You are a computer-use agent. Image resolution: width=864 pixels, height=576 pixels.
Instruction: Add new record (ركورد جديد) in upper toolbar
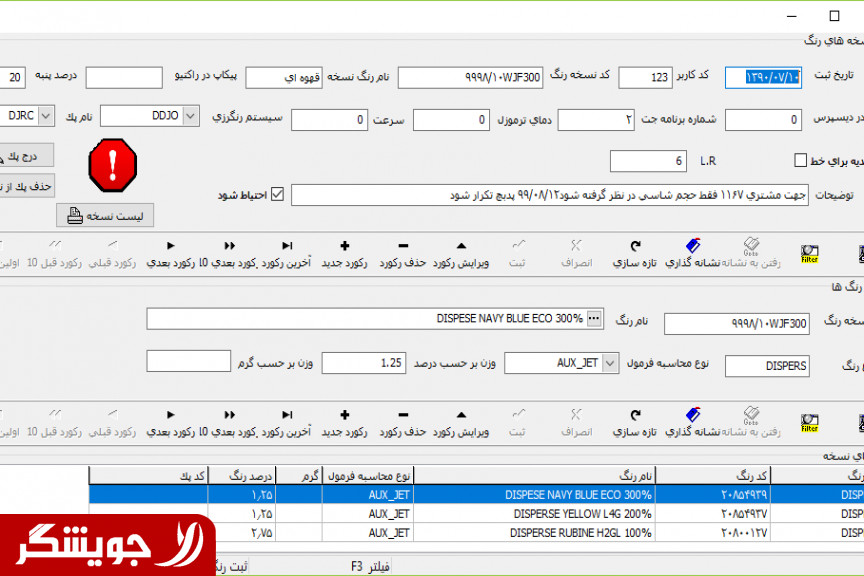(x=344, y=252)
